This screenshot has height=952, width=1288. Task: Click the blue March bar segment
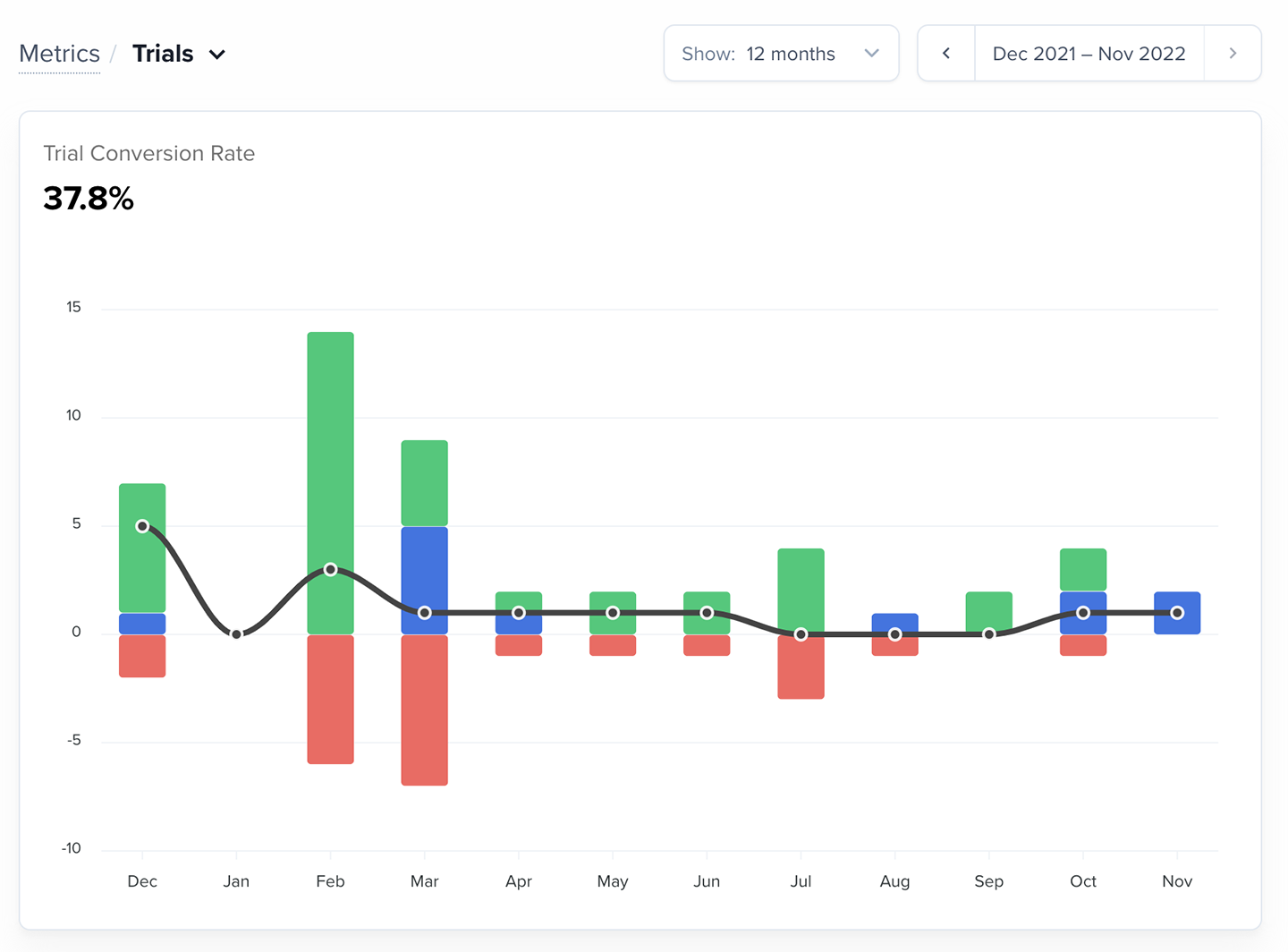click(x=425, y=580)
